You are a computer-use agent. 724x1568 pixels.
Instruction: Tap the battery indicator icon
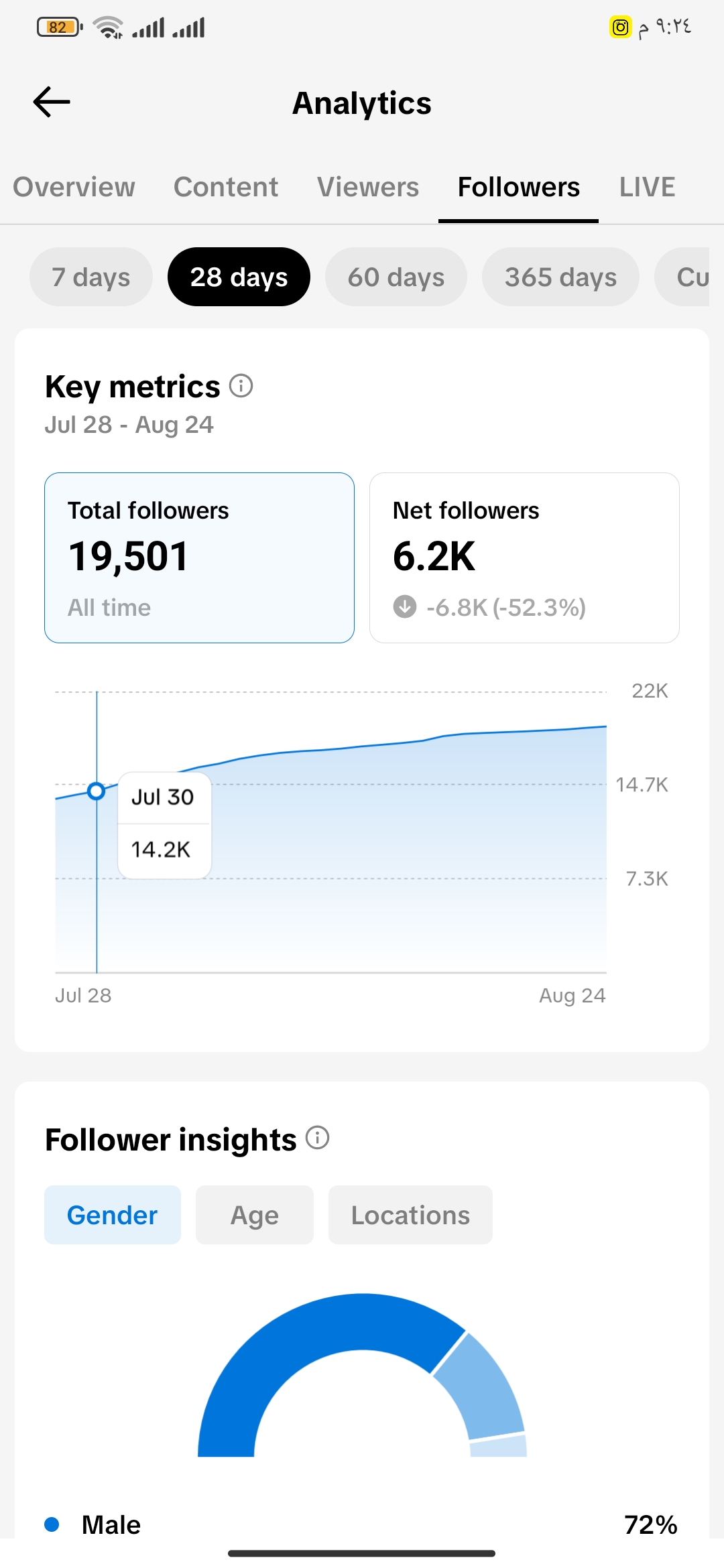tap(60, 27)
